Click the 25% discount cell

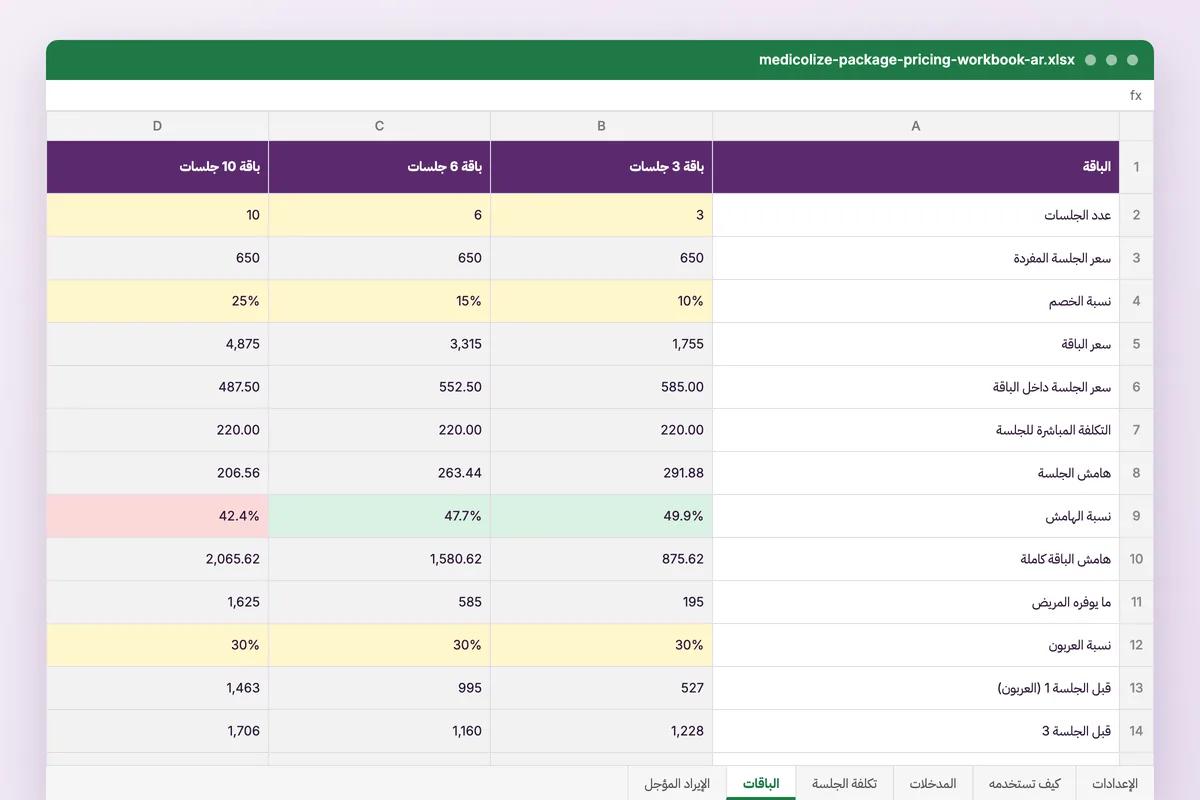[x=158, y=301]
